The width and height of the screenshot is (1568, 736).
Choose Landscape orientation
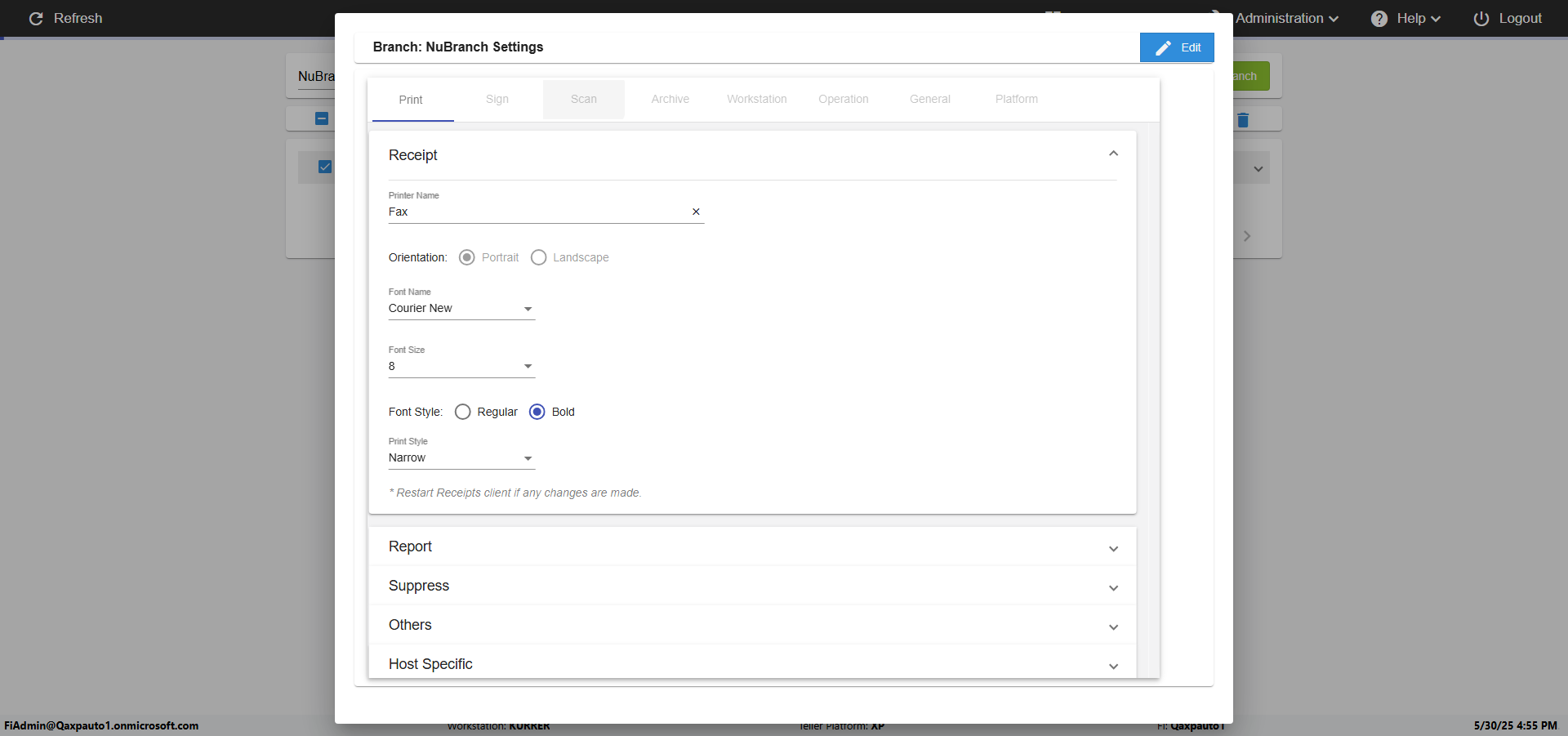coord(539,257)
